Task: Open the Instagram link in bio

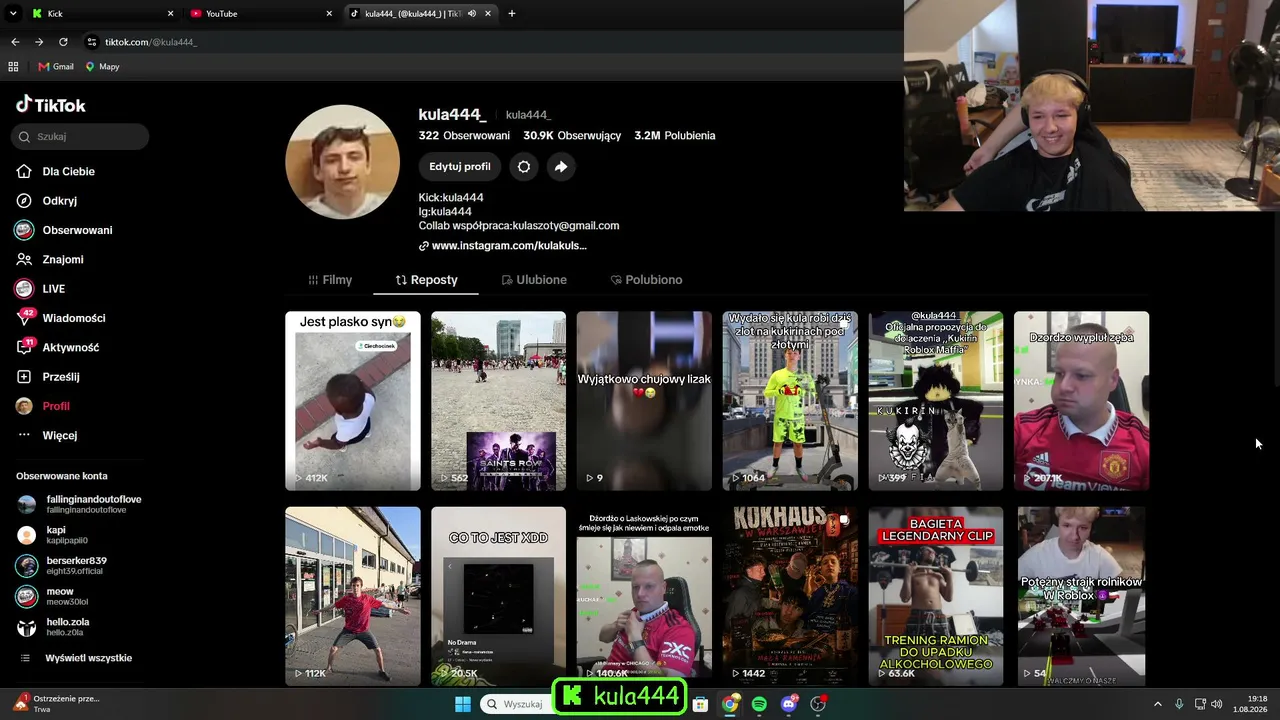Action: pyautogui.click(x=503, y=246)
